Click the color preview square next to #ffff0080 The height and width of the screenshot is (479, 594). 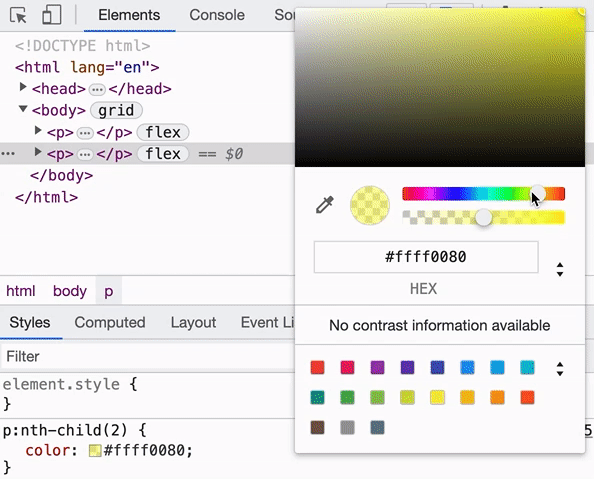point(95,451)
